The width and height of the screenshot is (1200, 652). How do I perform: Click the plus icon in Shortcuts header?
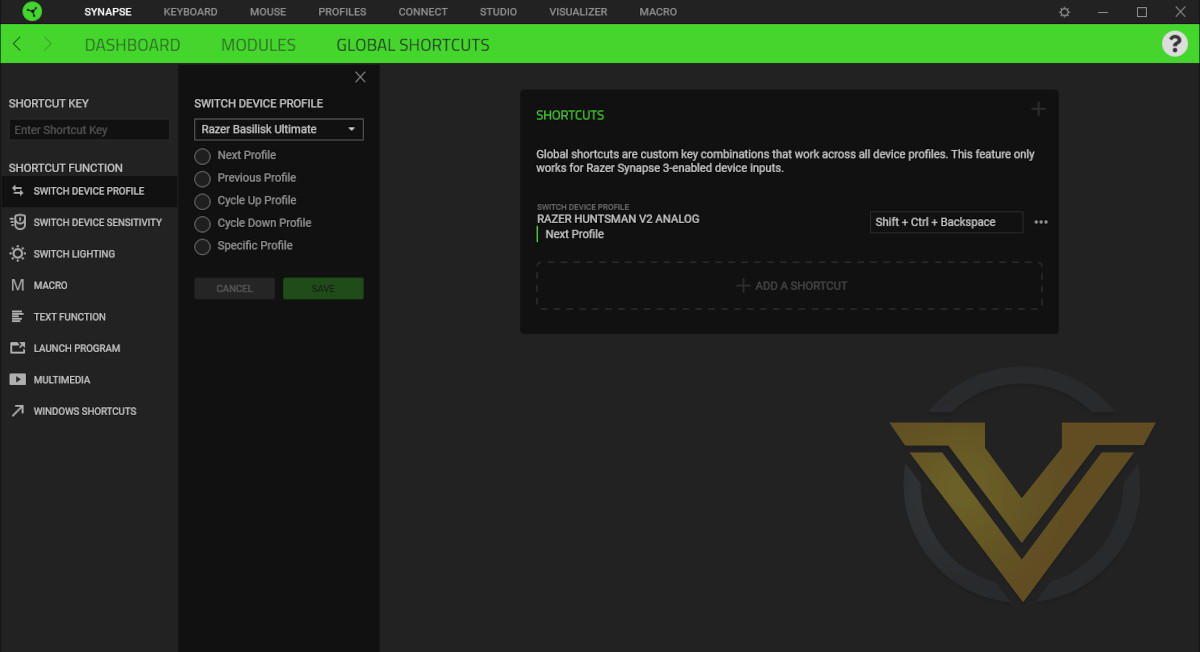click(1038, 109)
